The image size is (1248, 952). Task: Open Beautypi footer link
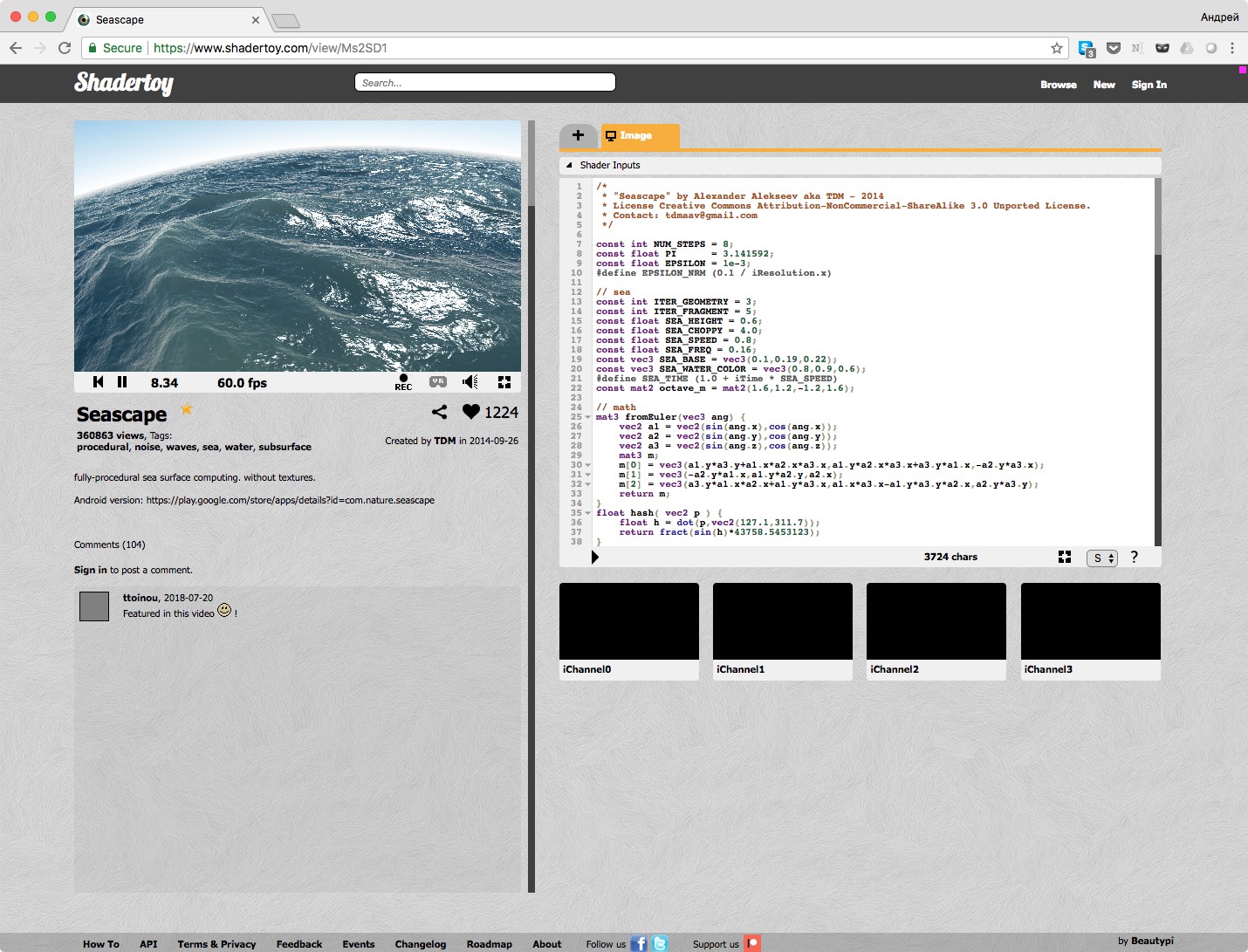[x=1152, y=941]
